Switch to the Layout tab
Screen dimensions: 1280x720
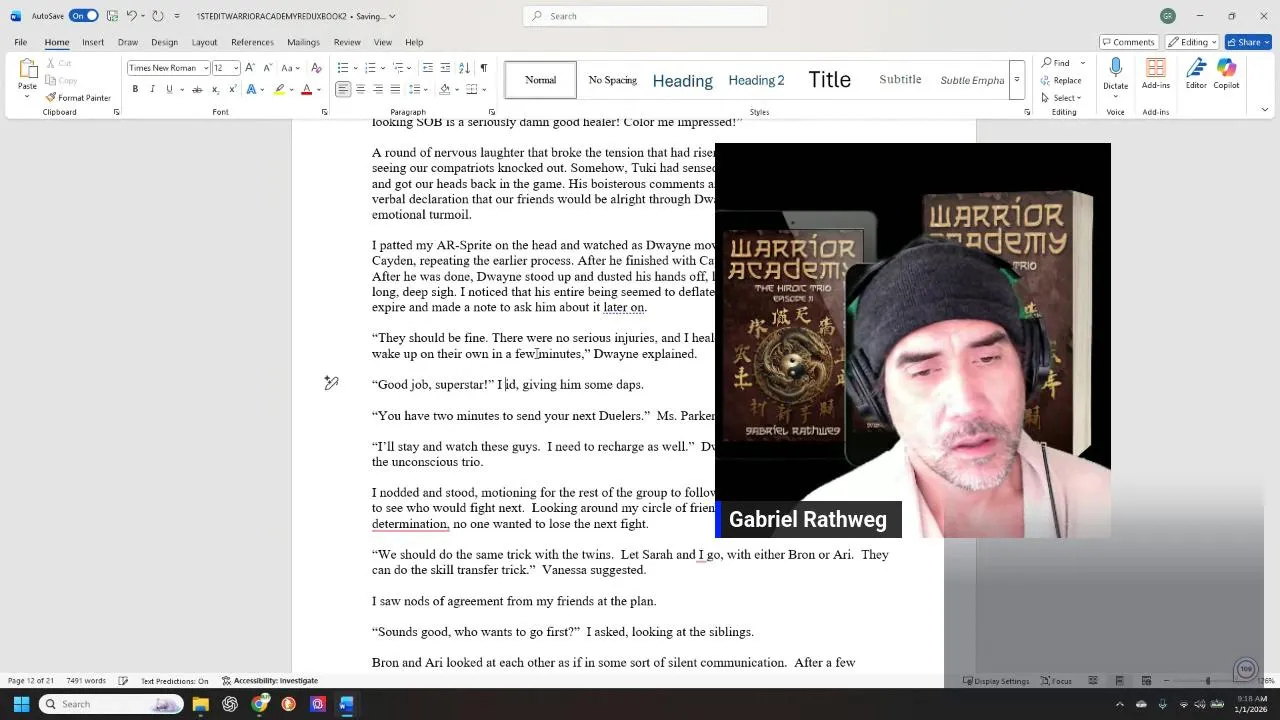point(204,42)
